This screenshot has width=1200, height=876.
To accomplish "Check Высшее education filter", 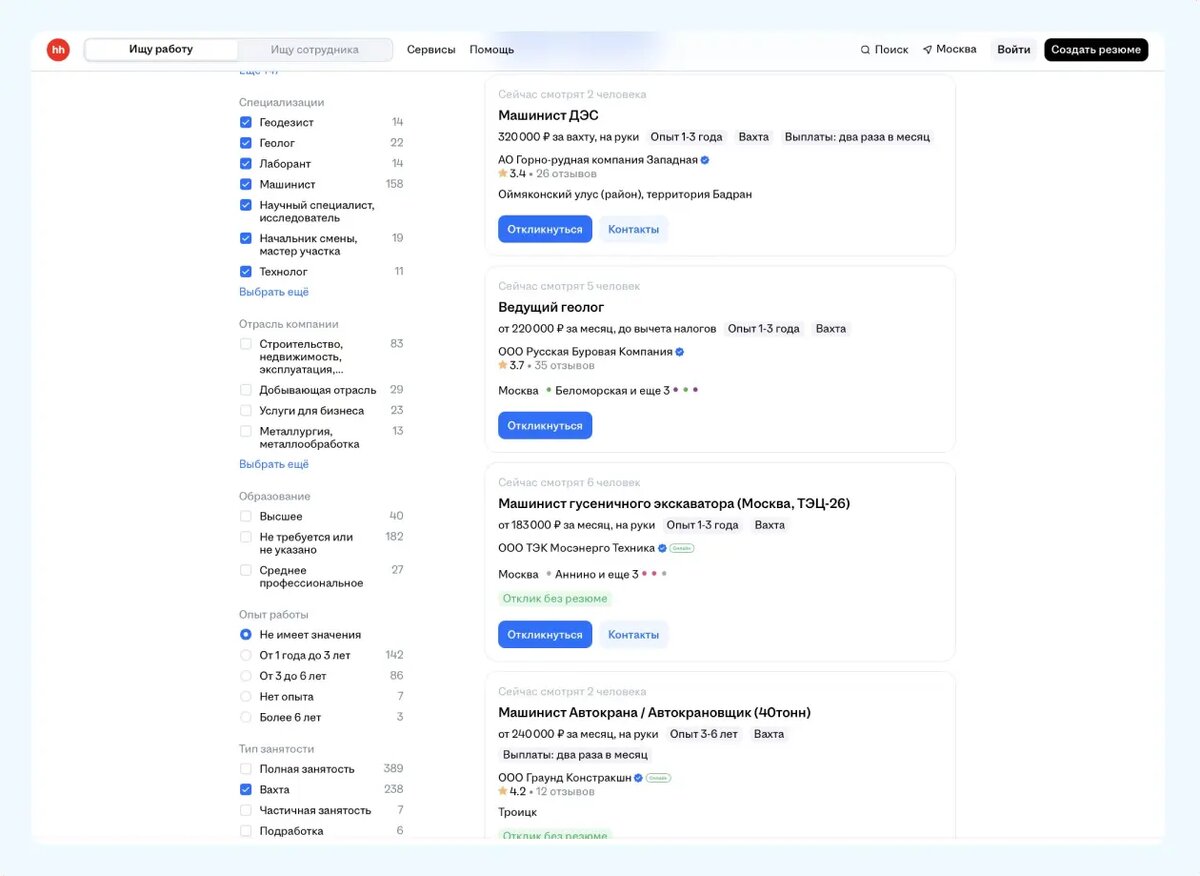I will 246,516.
